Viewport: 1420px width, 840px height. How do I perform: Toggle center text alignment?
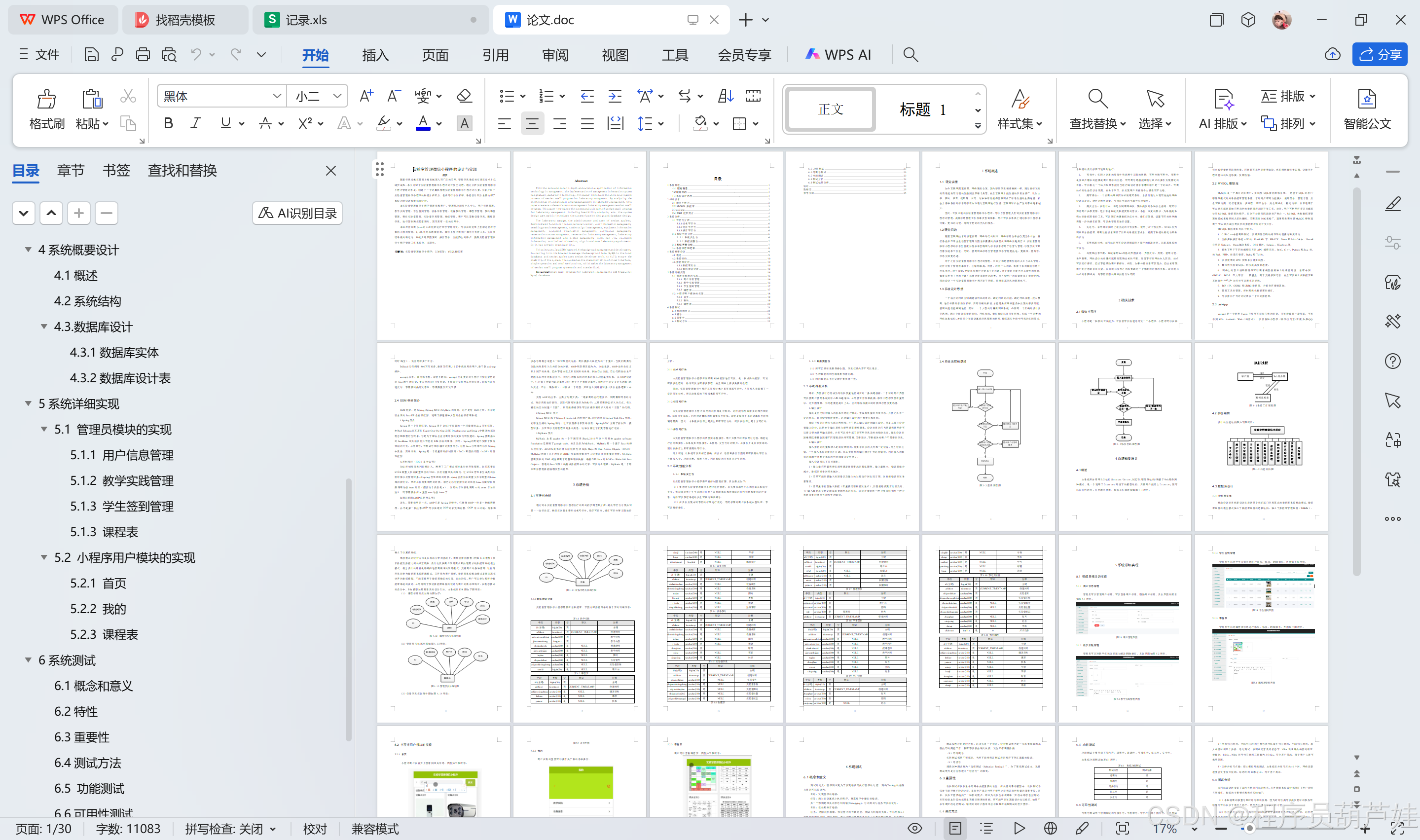[x=532, y=123]
